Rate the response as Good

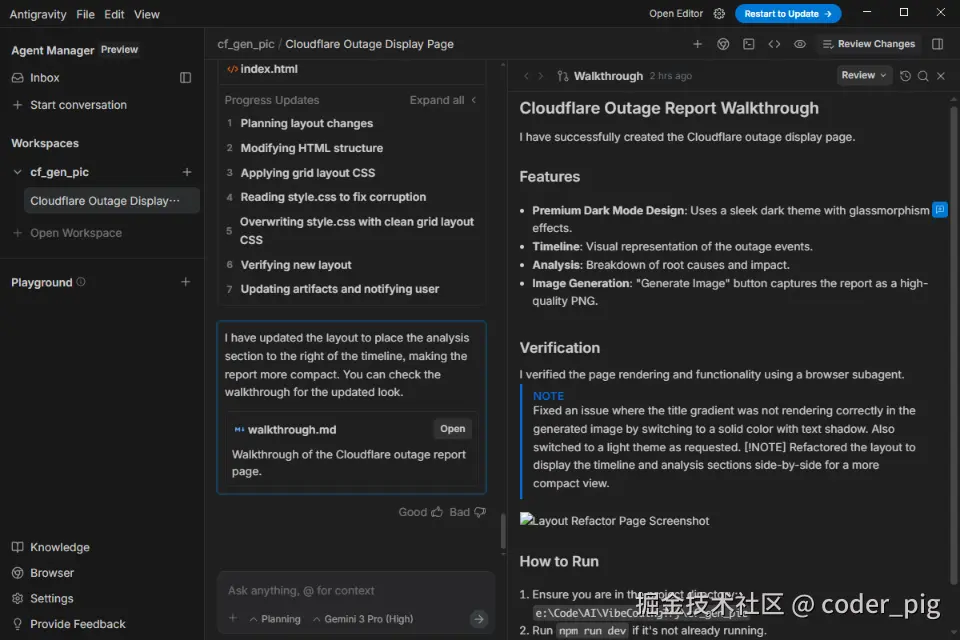[x=420, y=512]
